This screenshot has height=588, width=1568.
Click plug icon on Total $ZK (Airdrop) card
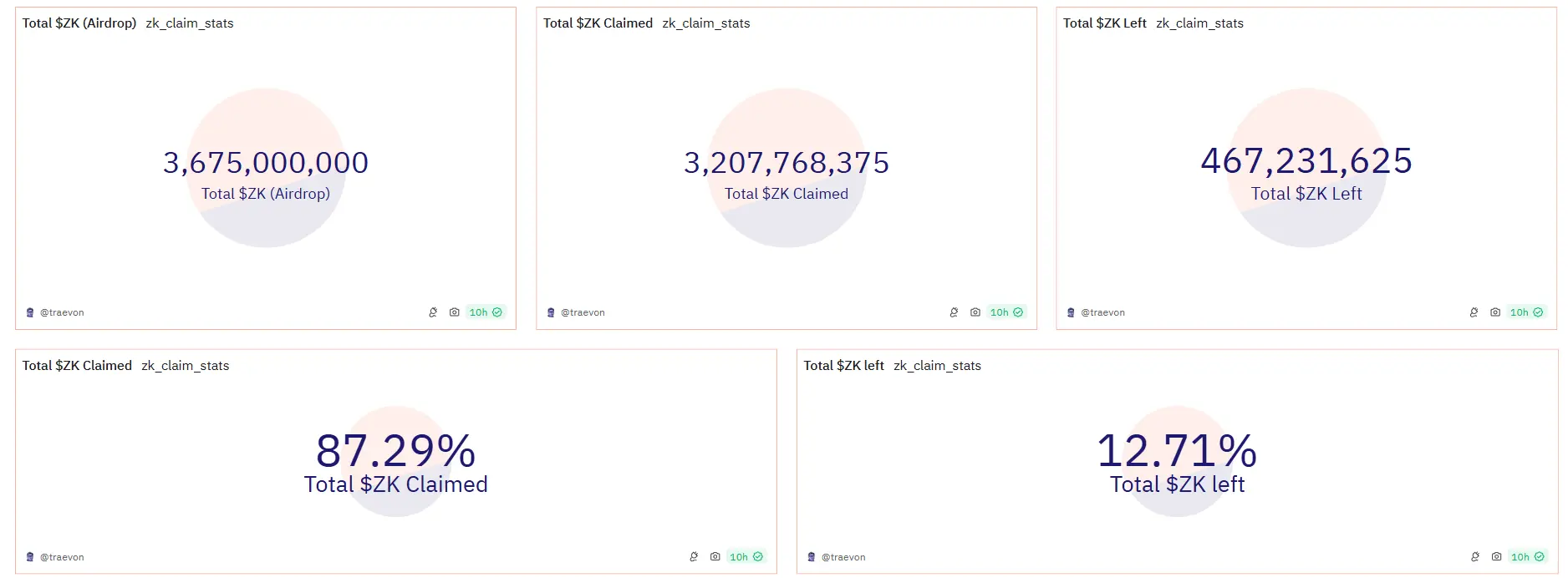(x=433, y=312)
